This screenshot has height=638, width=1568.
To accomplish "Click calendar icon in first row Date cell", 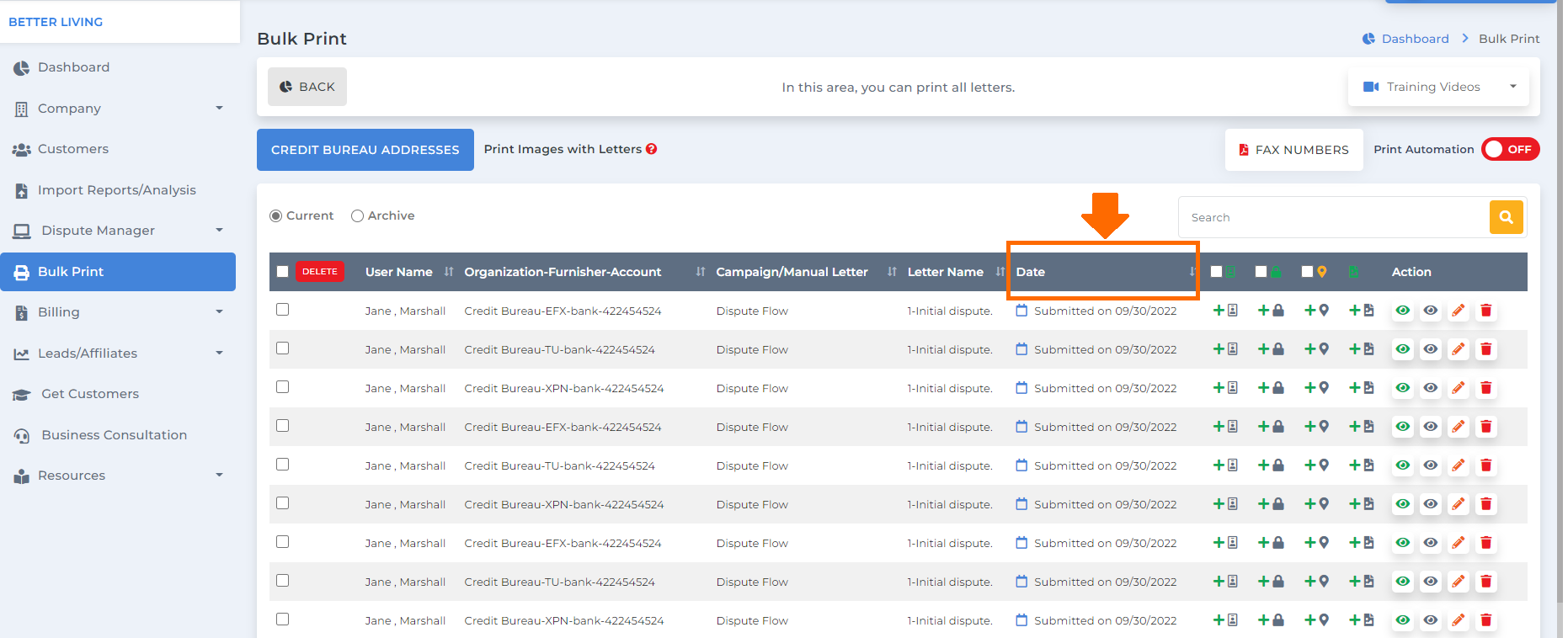I will coord(1021,310).
